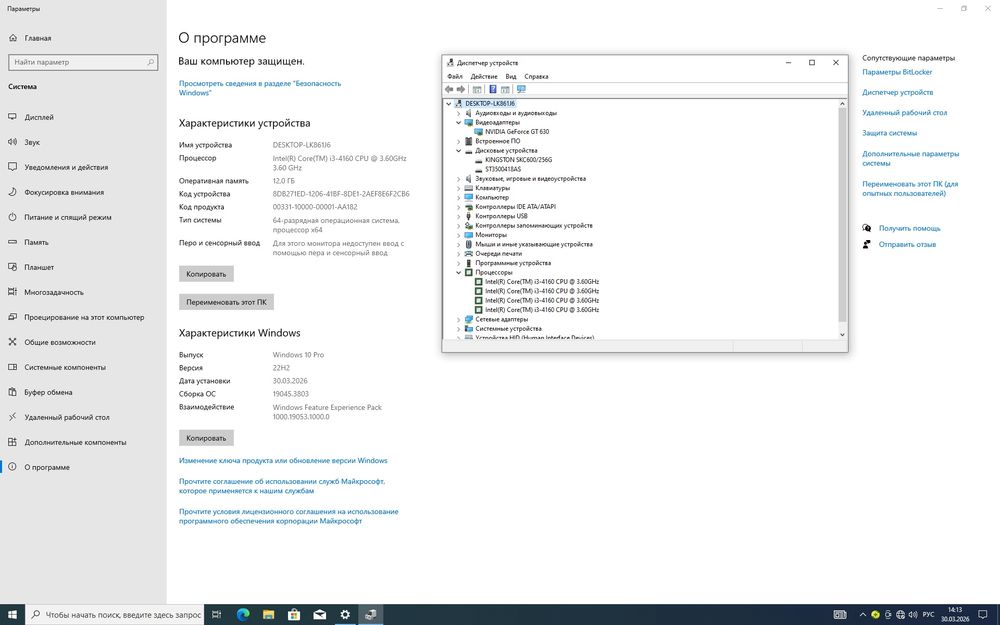The image size is (1000, 625).
Task: Expand the Встроенное ПО tree node
Action: pyautogui.click(x=458, y=141)
